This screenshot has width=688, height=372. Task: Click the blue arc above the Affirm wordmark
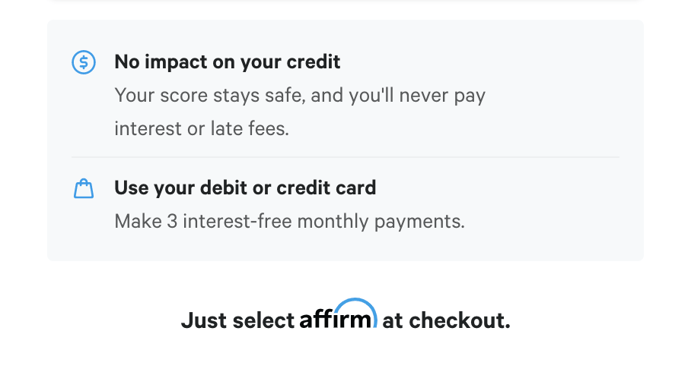356,307
